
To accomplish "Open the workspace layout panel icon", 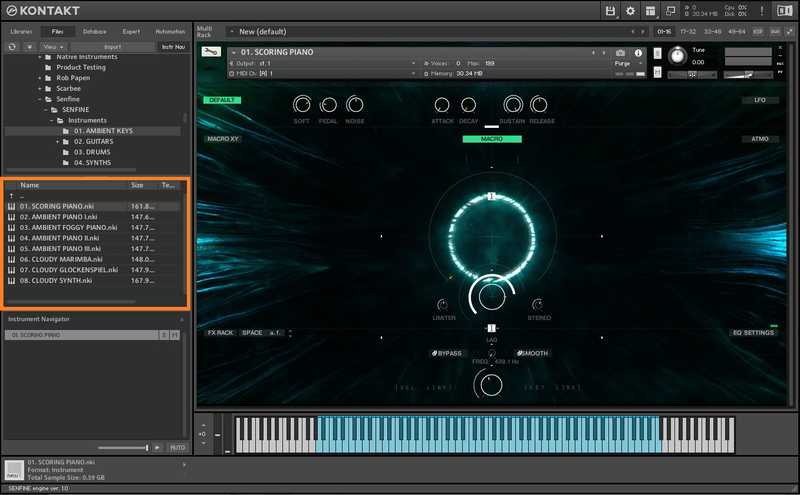I will [652, 11].
